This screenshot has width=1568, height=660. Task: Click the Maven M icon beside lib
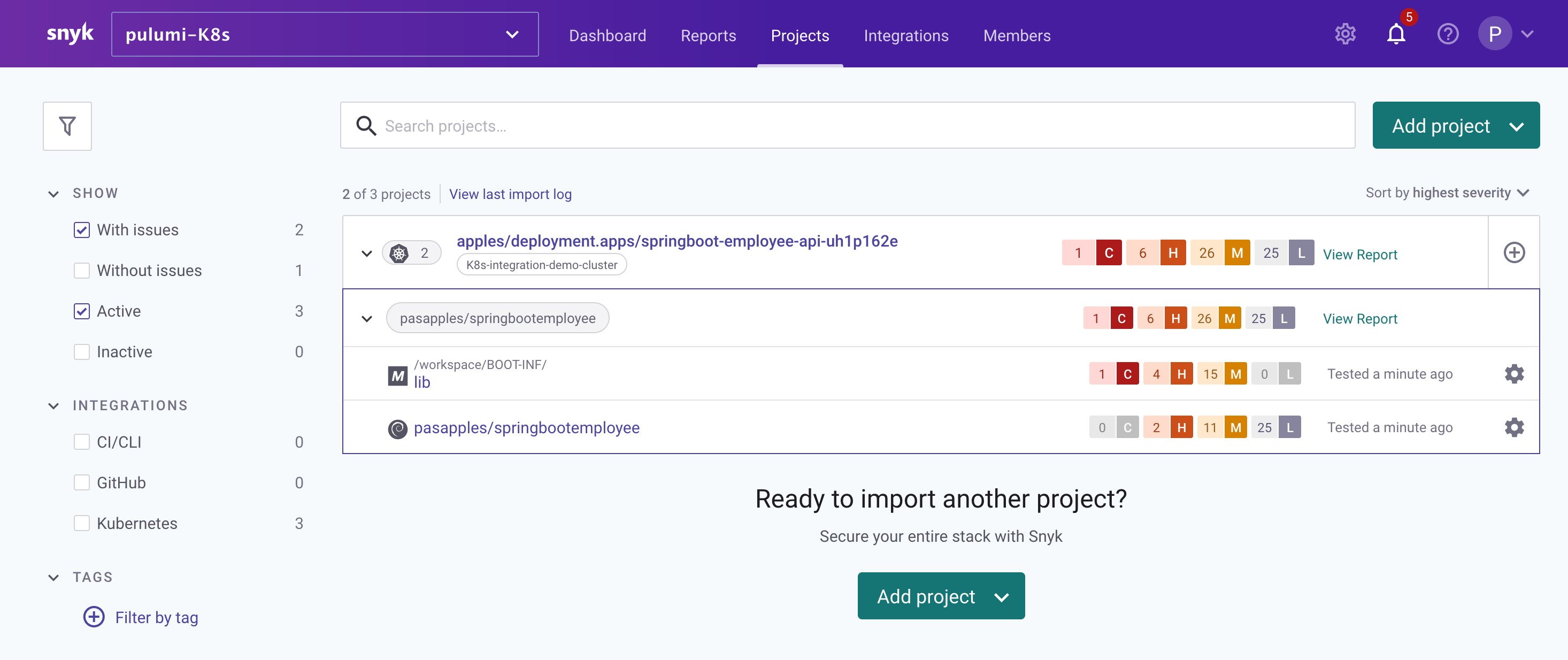click(x=397, y=375)
